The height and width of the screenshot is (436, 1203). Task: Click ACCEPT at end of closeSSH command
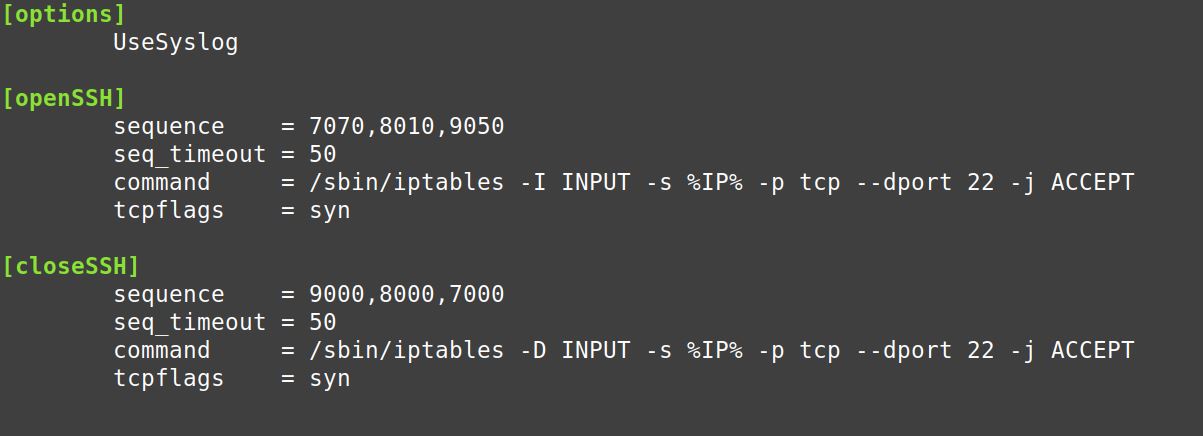1092,351
